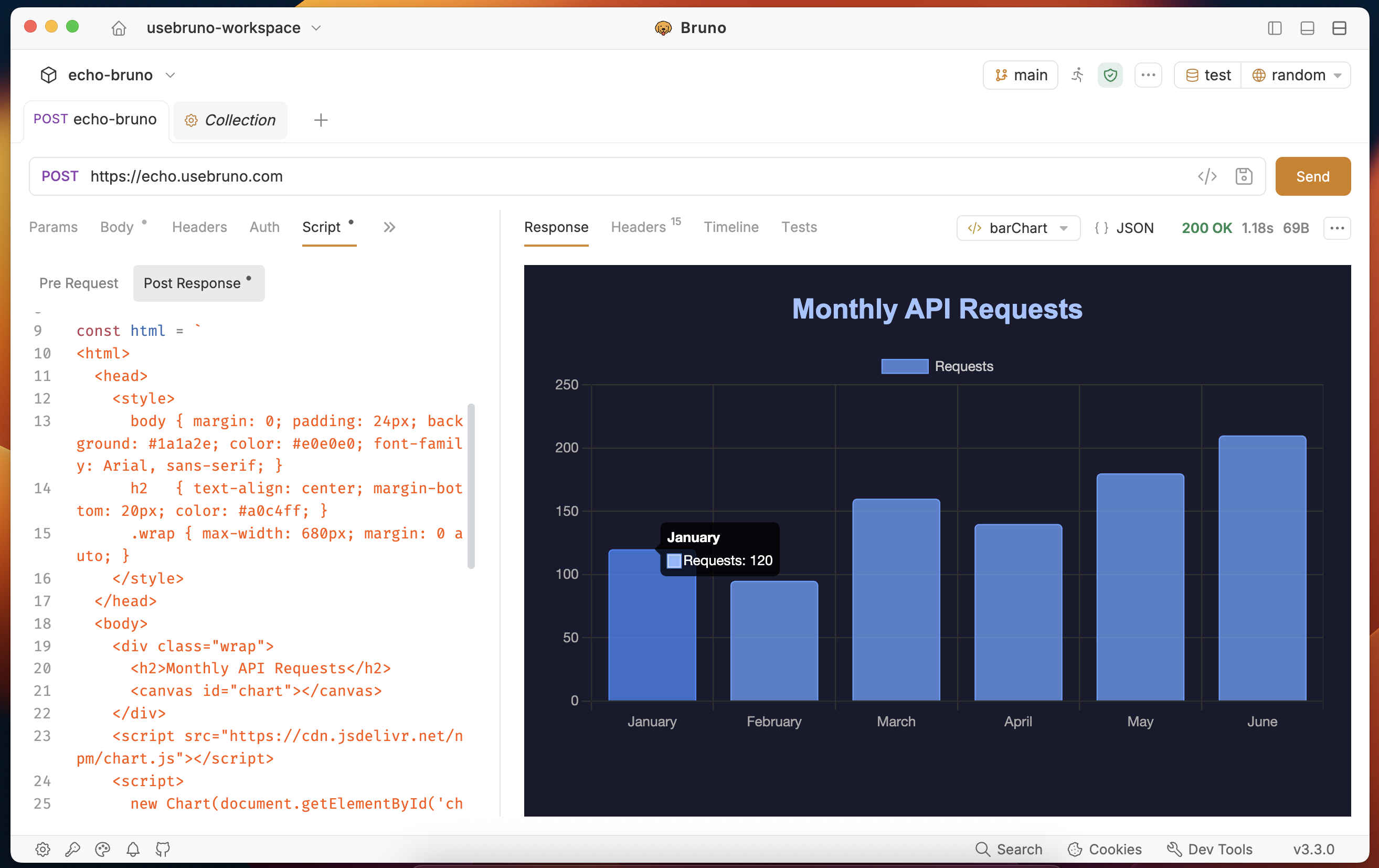The image size is (1379, 868).
Task: Generate code snippet for request
Action: [1207, 176]
